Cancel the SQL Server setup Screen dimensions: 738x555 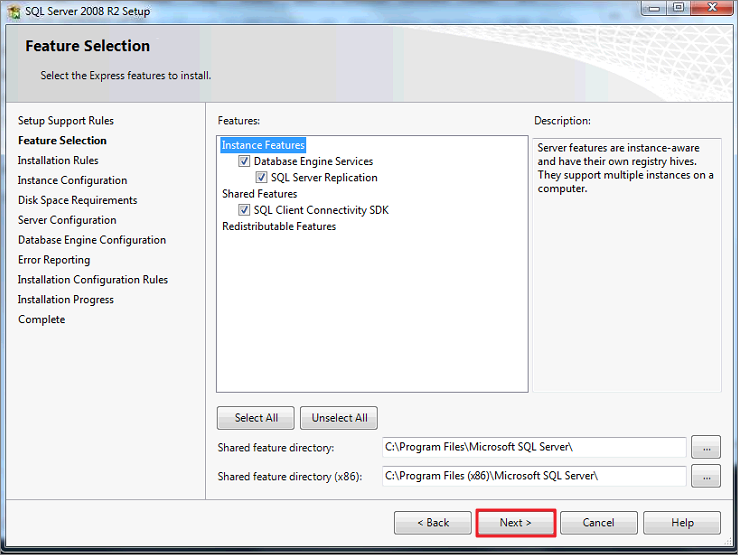pos(599,523)
